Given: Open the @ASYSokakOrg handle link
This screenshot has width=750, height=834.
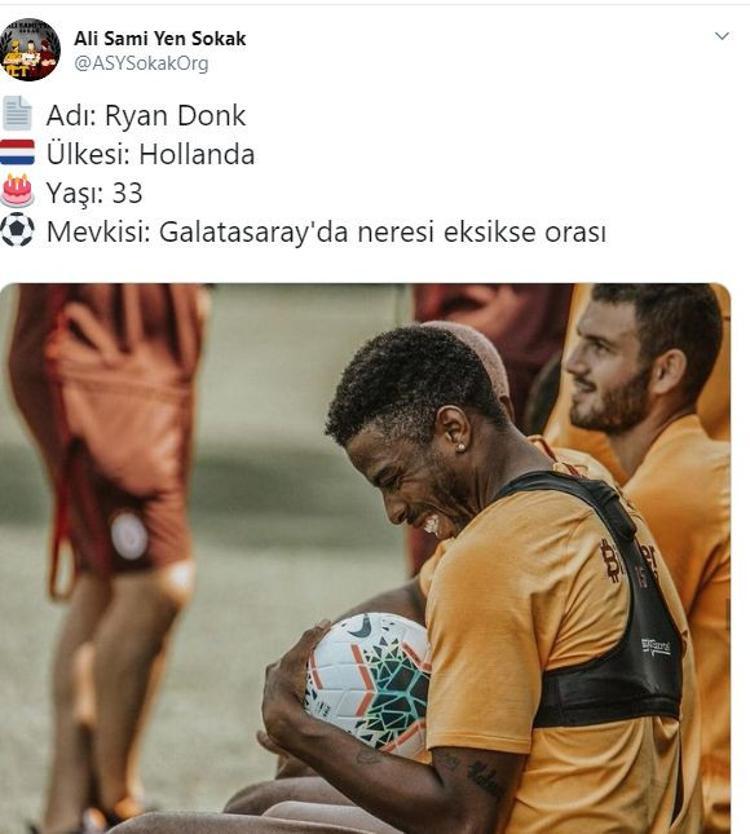Looking at the screenshot, I should tap(141, 64).
